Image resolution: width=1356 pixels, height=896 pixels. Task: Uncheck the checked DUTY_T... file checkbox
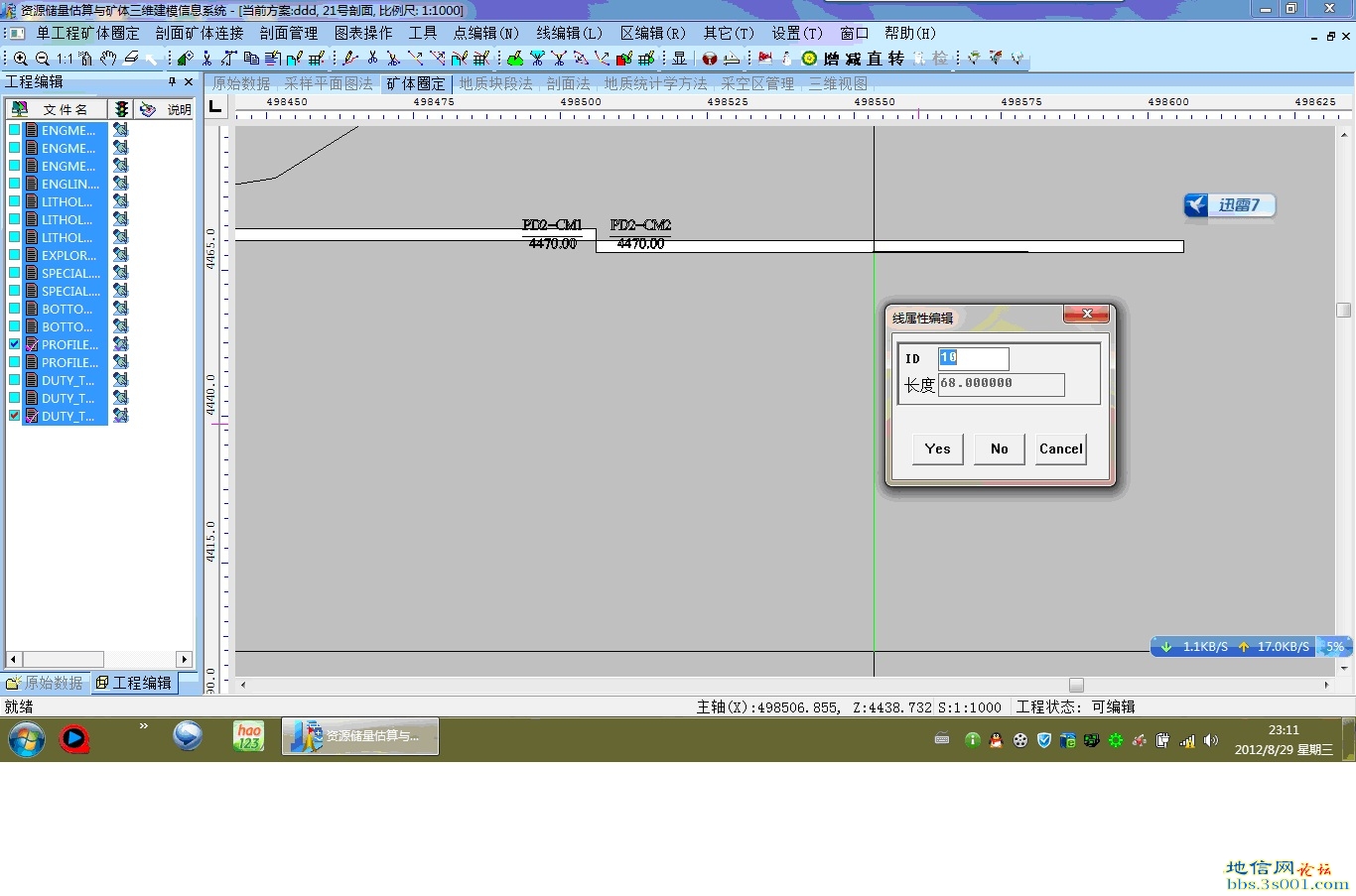click(15, 416)
